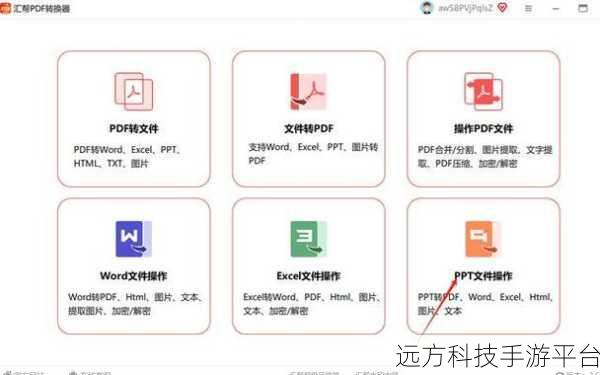
Task: Click the 文件转PDF card icon
Action: (x=308, y=92)
